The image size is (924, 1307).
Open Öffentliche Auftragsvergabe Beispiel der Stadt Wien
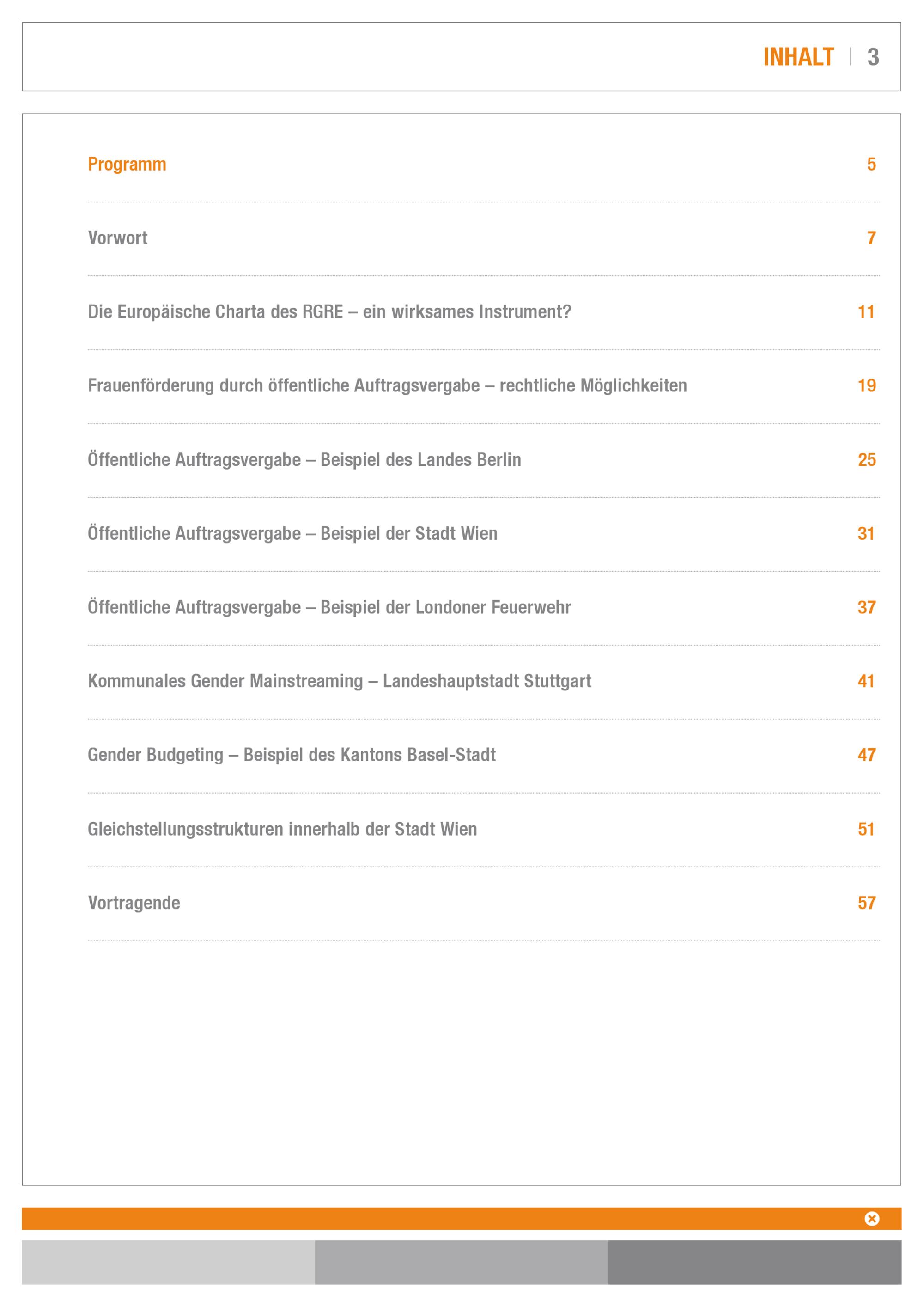click(x=292, y=534)
